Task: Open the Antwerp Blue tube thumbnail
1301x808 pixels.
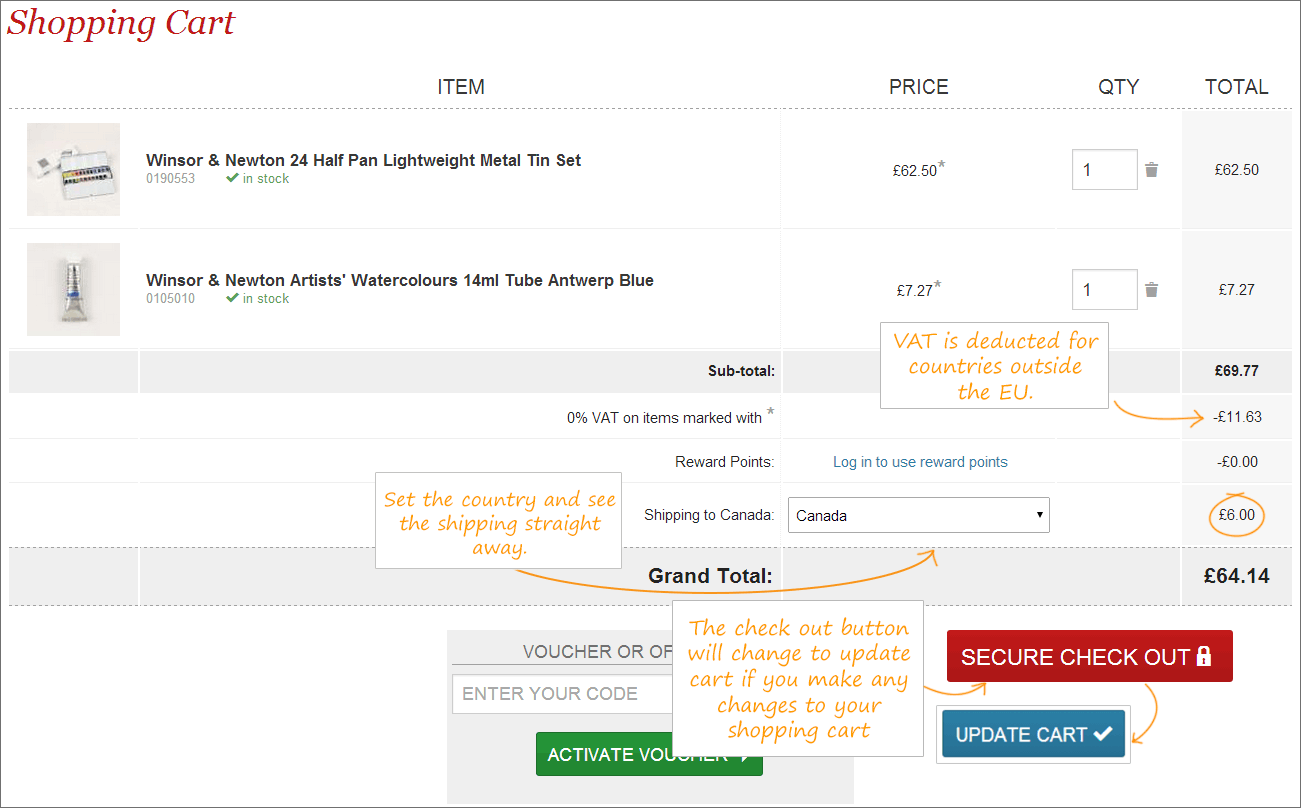Action: pyautogui.click(x=73, y=289)
